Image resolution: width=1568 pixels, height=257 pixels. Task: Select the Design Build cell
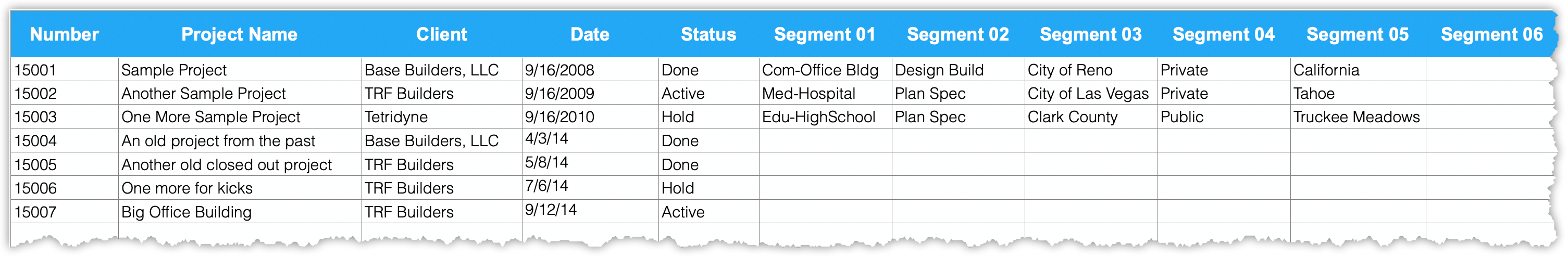pyautogui.click(x=958, y=70)
